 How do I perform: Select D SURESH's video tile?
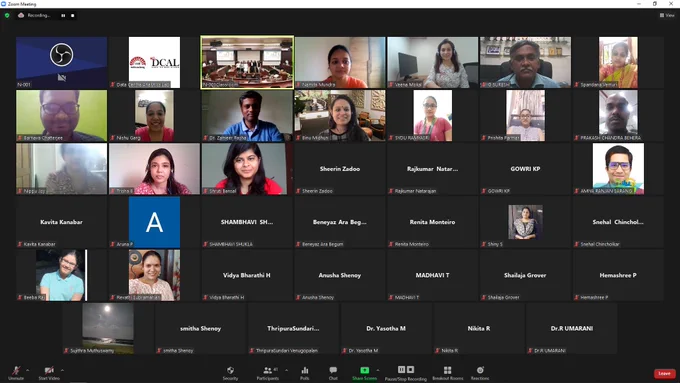click(x=526, y=62)
